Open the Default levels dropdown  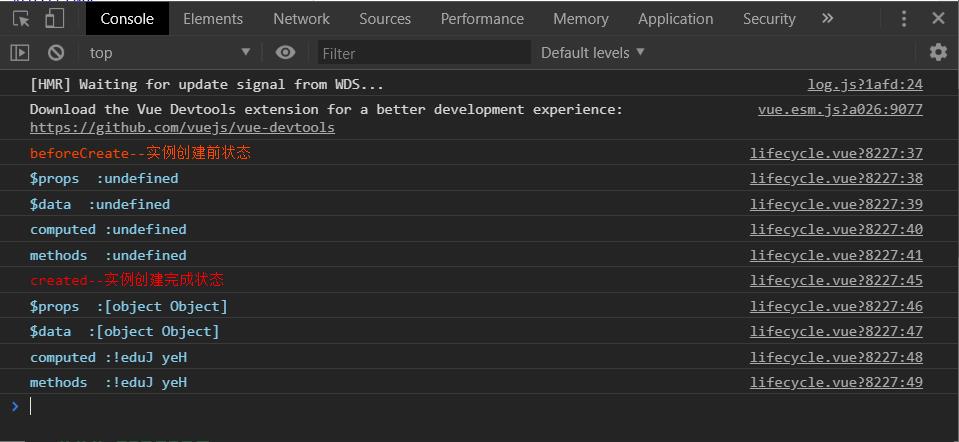593,52
